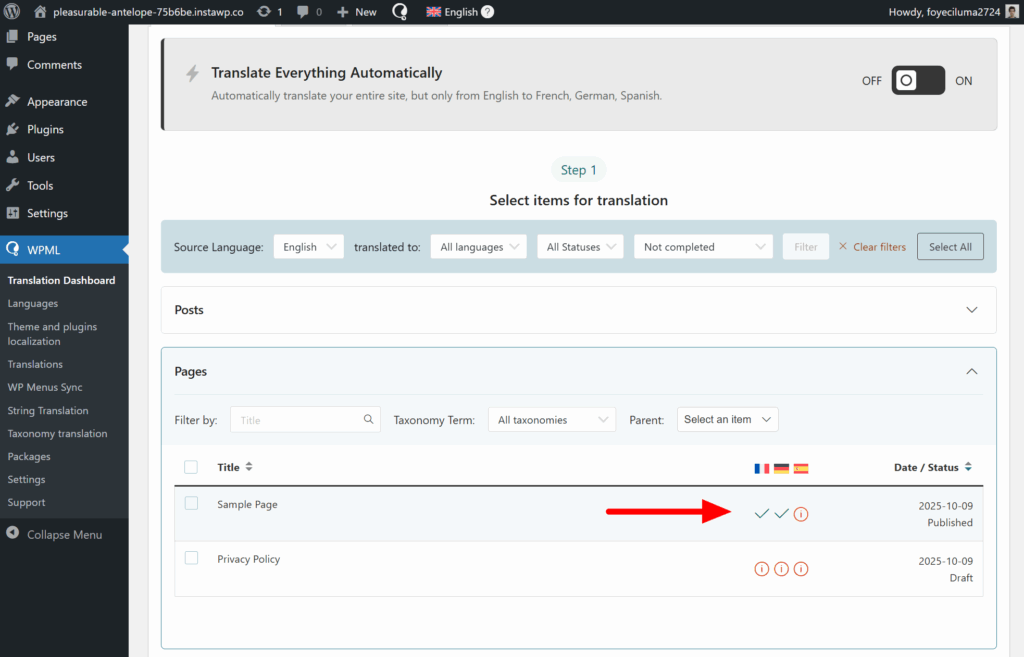Enable Translate Everything Automatically switch
This screenshot has height=657, width=1024.
pos(917,80)
